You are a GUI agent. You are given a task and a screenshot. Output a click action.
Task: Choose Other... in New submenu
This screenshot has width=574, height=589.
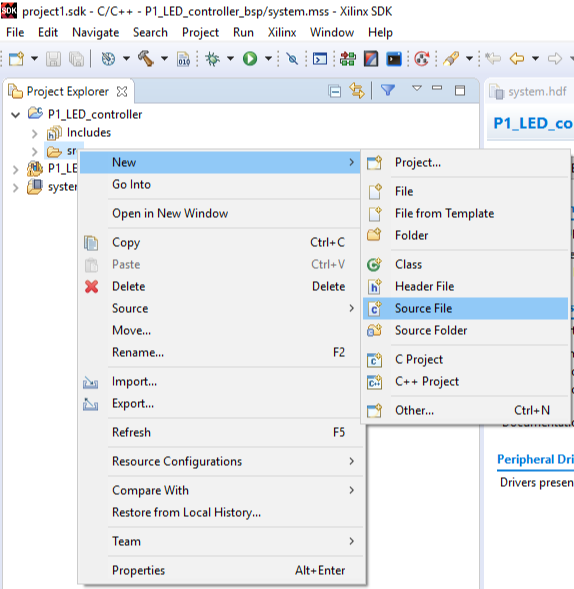[x=465, y=410]
